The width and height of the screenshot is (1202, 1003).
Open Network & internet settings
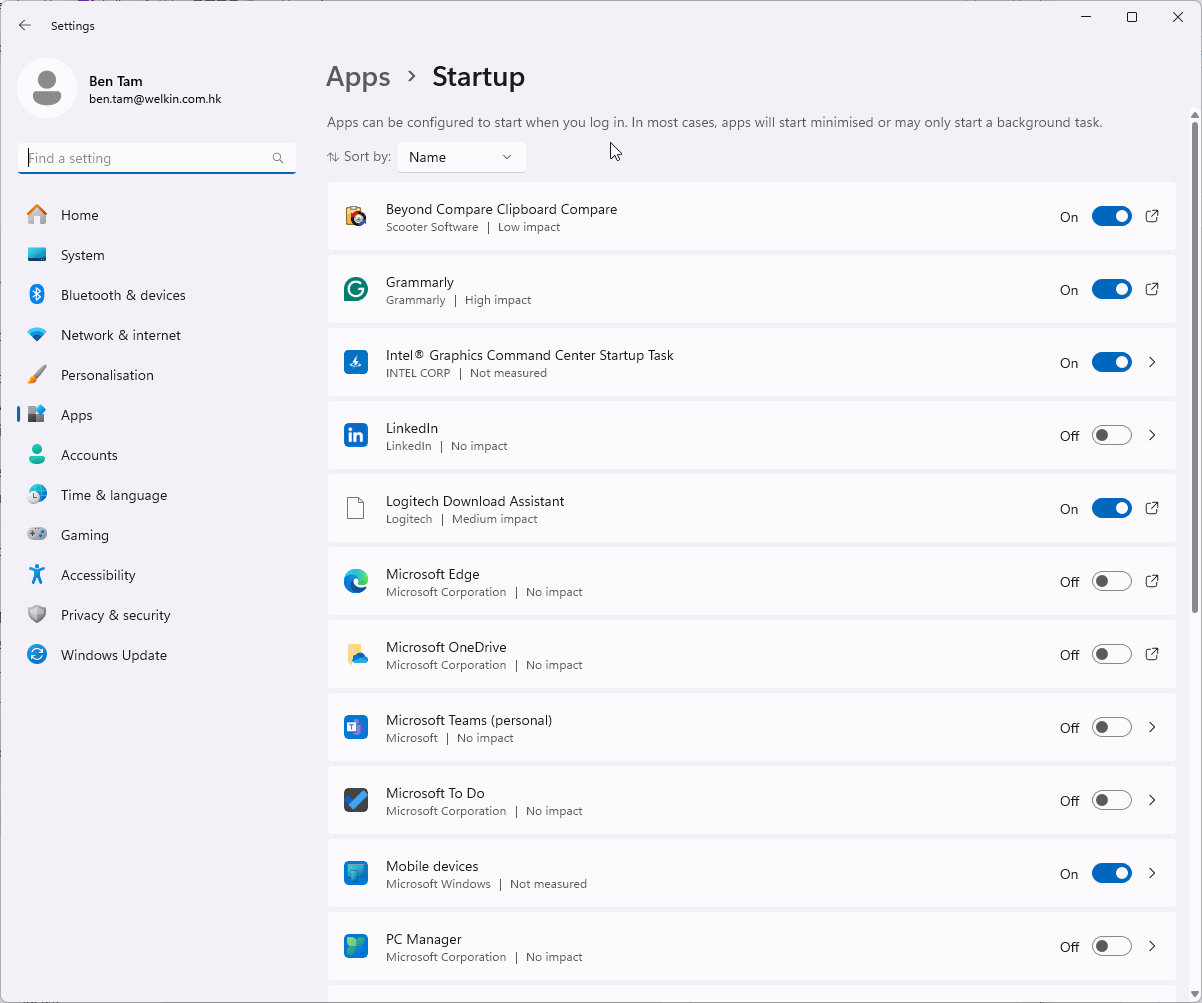pyautogui.click(x=157, y=335)
